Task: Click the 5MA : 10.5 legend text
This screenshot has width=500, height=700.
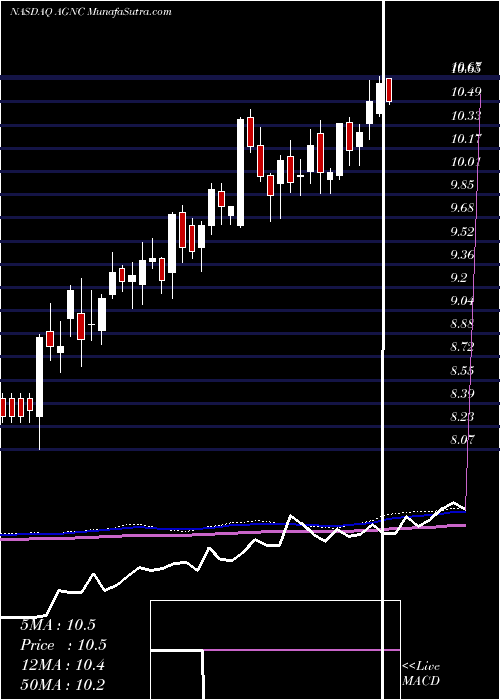Action: [x=58, y=625]
